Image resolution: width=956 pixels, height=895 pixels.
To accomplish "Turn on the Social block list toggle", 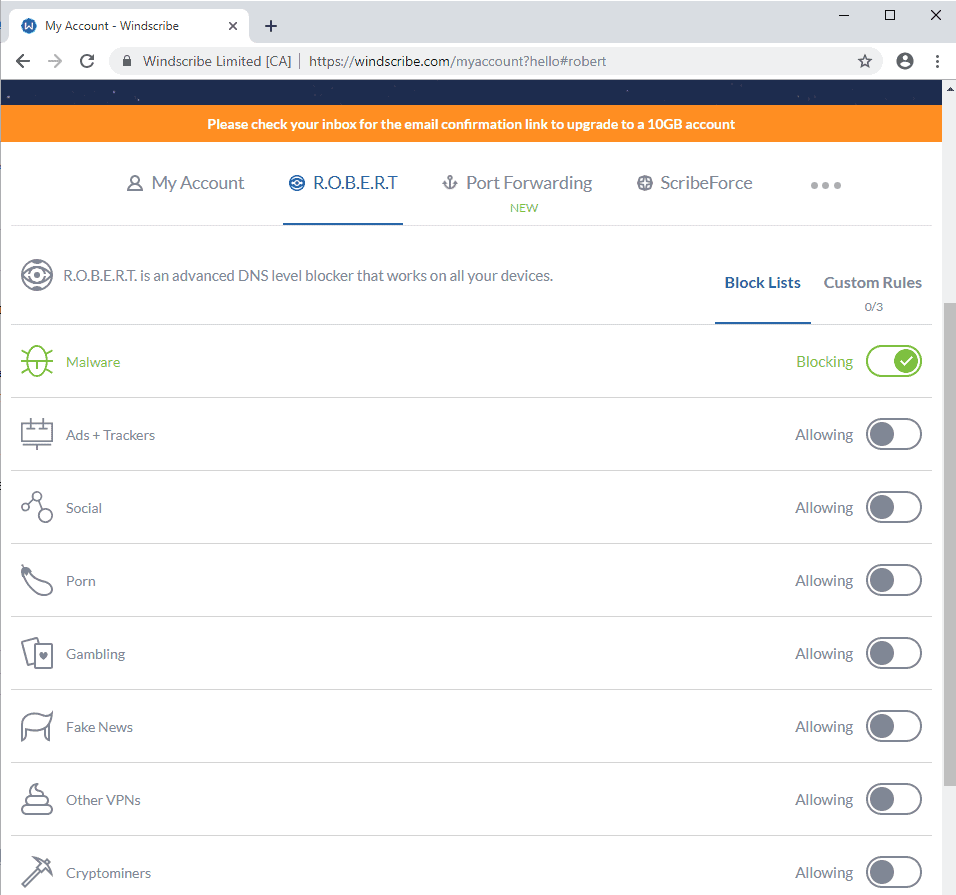I will click(893, 508).
